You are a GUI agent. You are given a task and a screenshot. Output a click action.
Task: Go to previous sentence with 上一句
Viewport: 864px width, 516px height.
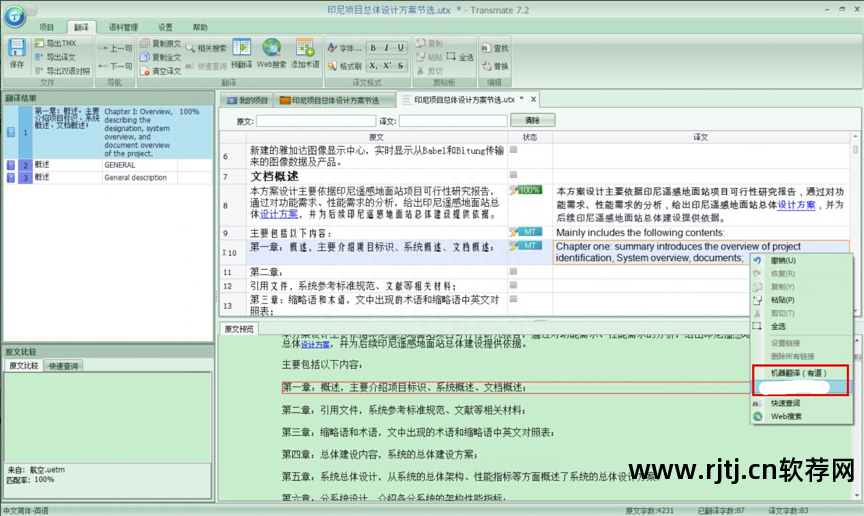[115, 49]
